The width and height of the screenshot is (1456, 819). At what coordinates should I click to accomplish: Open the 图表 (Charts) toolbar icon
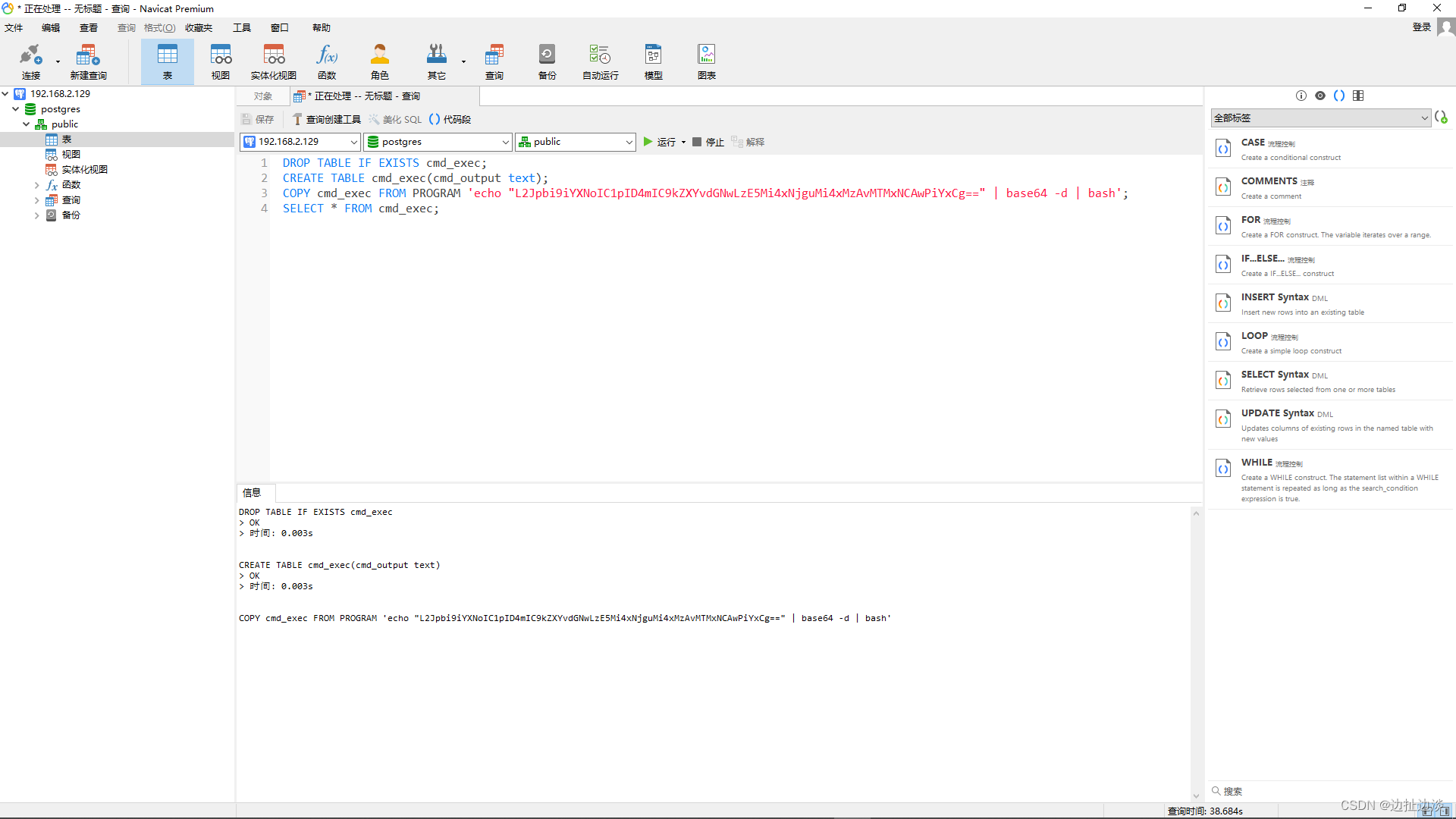click(706, 61)
